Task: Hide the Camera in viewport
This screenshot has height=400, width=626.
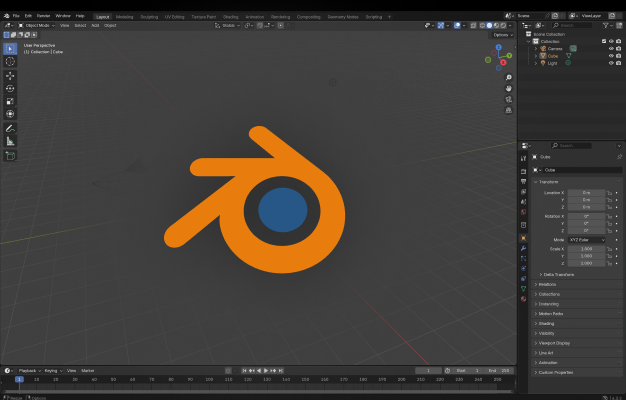Action: pyautogui.click(x=611, y=49)
